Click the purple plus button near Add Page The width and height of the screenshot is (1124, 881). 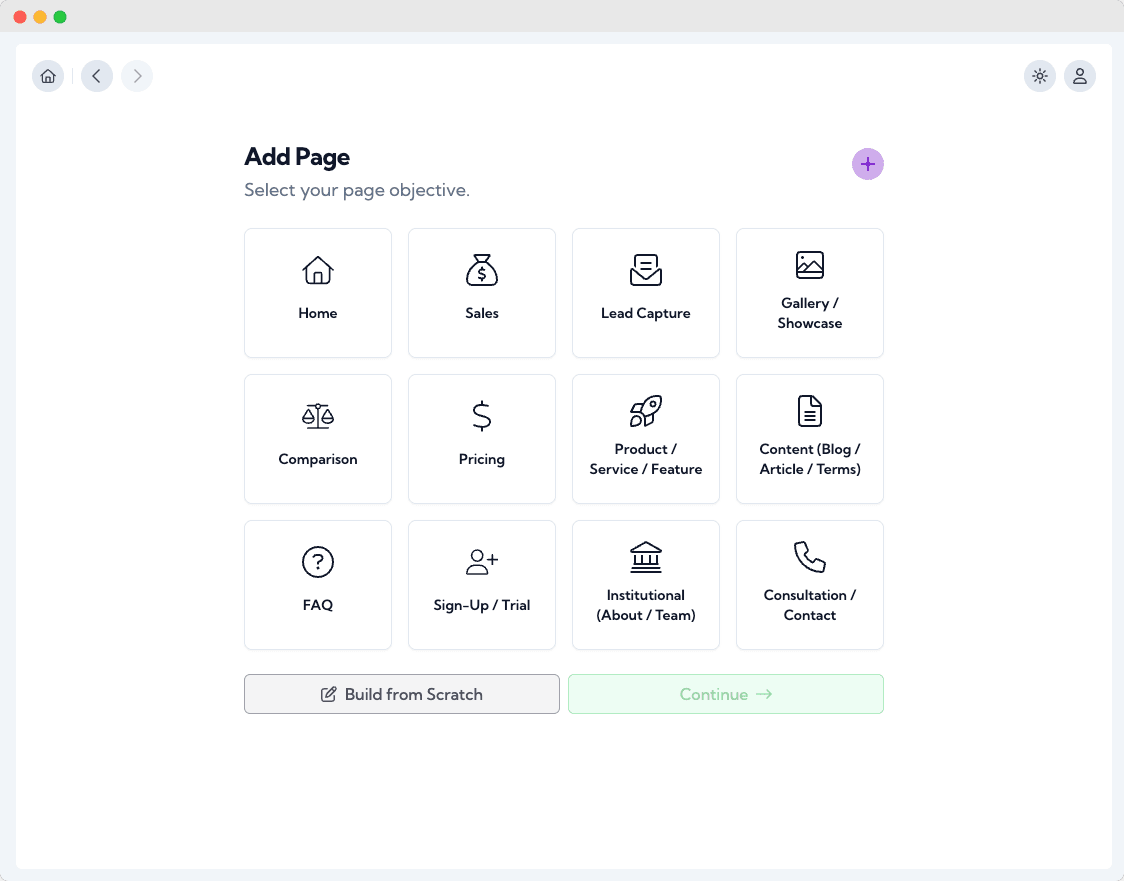pos(868,164)
